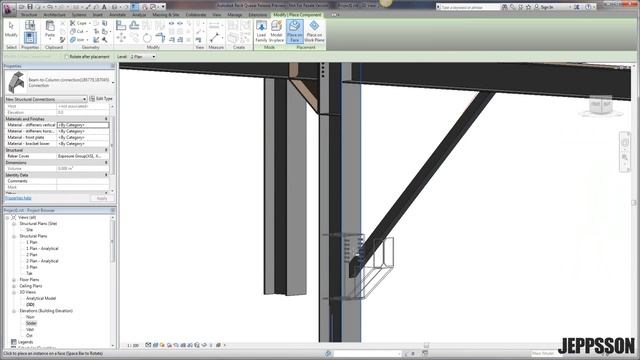Open the Type Properties ribbon button

30,26
